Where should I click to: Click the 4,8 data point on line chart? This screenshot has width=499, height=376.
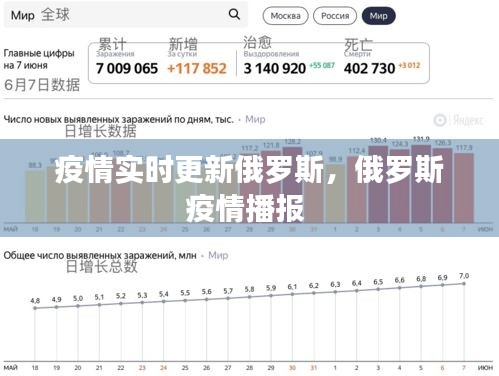[x=35, y=308]
